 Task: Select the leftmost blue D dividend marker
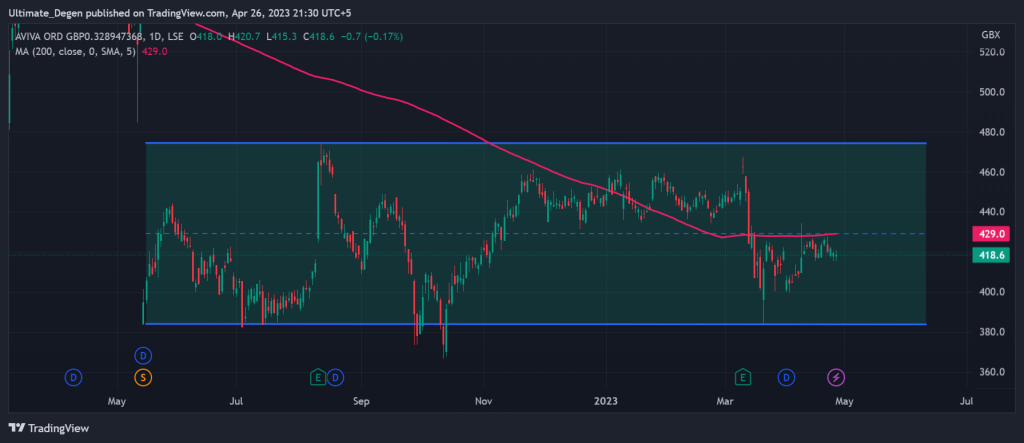tap(73, 377)
